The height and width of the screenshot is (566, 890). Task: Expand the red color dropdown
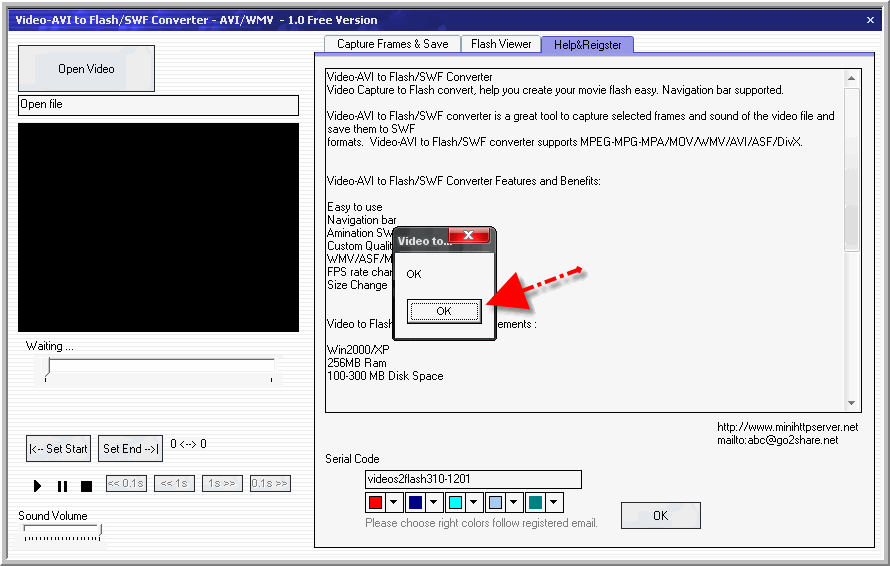pyautogui.click(x=393, y=502)
